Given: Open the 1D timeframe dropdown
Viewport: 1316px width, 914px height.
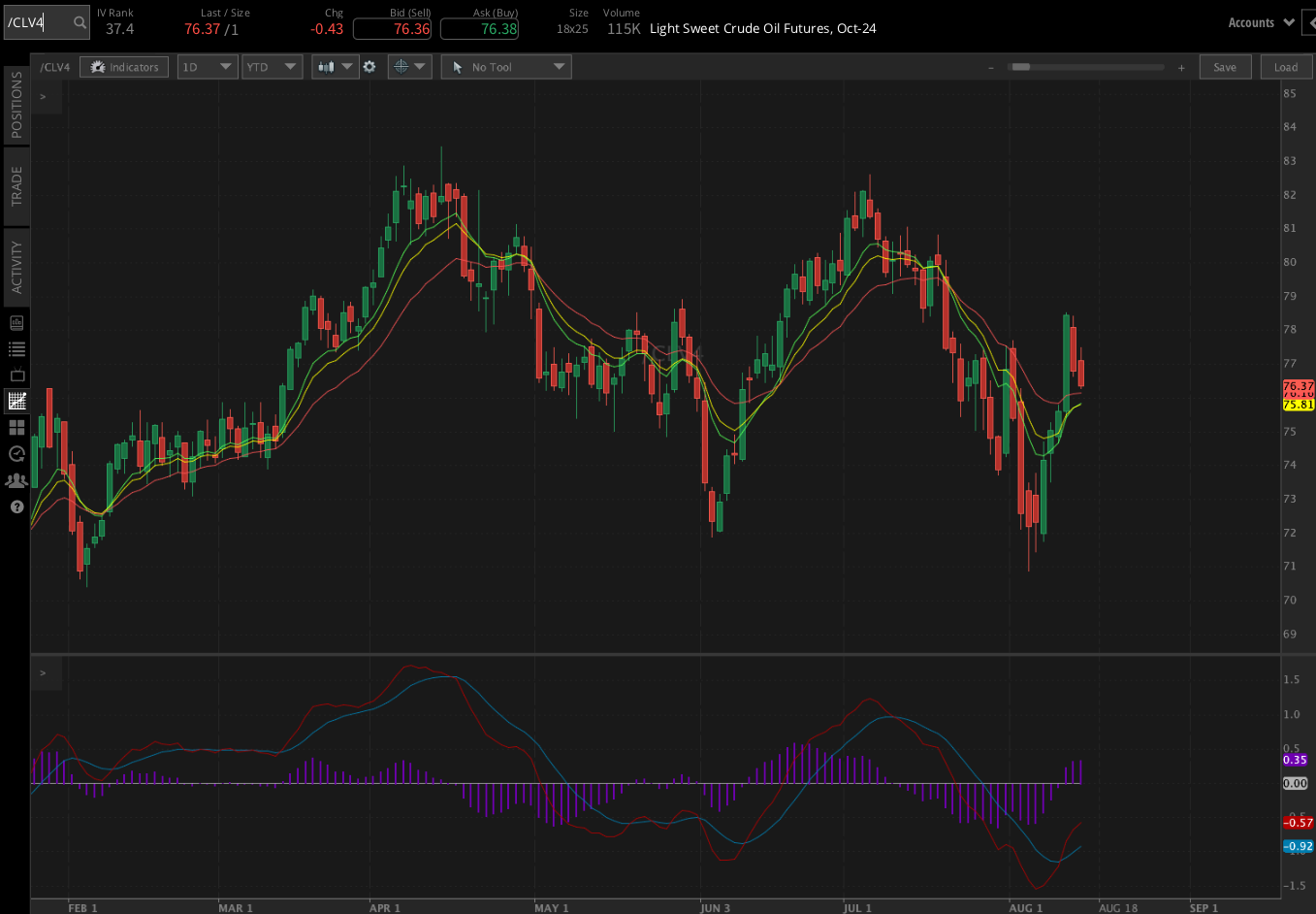Looking at the screenshot, I should coord(207,66).
